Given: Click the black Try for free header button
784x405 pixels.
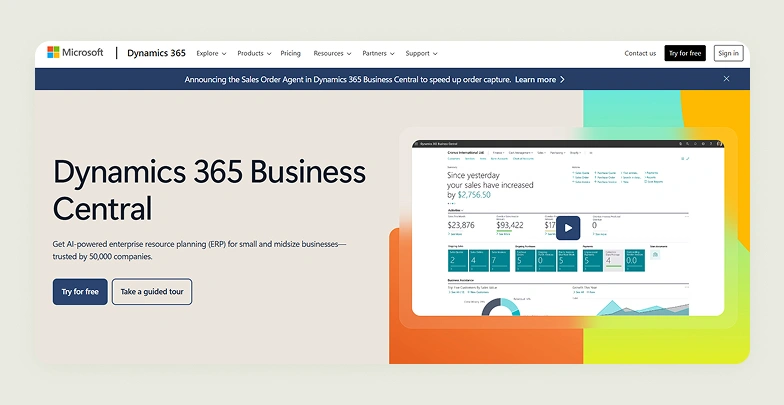Looking at the screenshot, I should (x=685, y=53).
